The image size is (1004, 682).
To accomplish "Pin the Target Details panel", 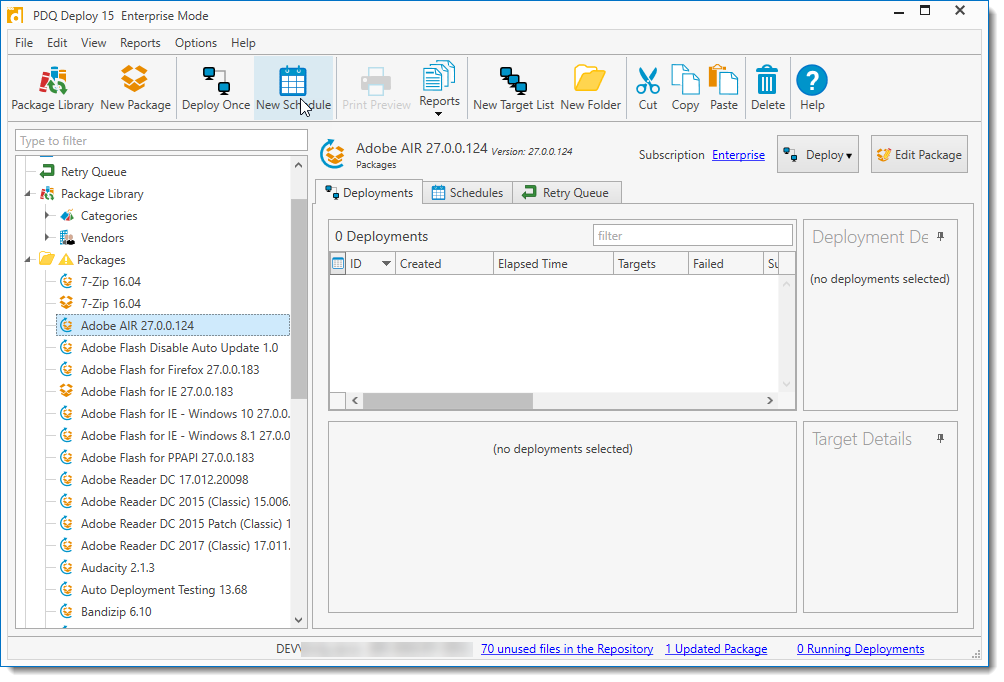I will tap(940, 439).
